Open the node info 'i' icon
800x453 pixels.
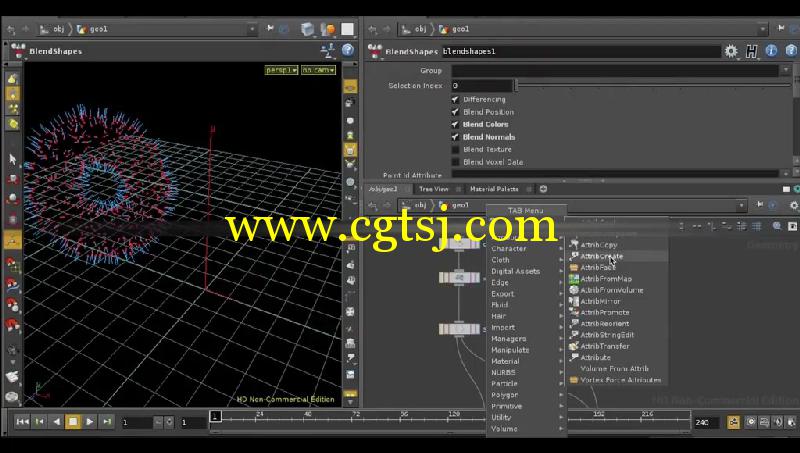tap(771, 51)
